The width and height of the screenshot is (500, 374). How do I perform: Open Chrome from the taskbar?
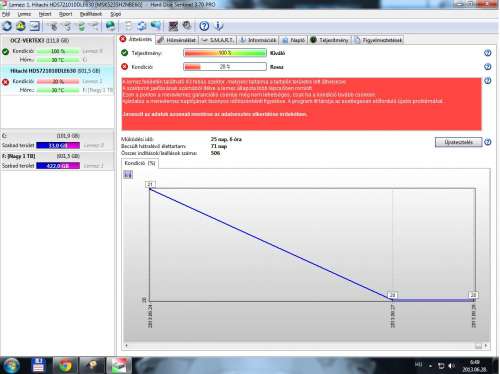(x=65, y=365)
